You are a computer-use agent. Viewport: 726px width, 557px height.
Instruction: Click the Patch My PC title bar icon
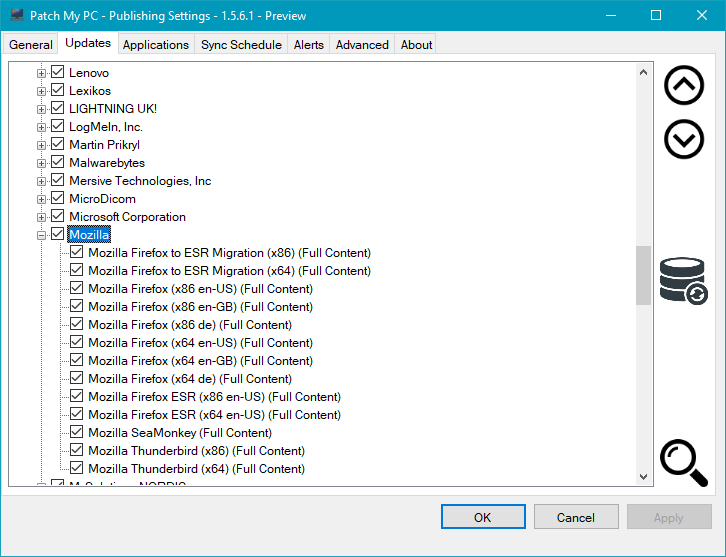(17, 16)
